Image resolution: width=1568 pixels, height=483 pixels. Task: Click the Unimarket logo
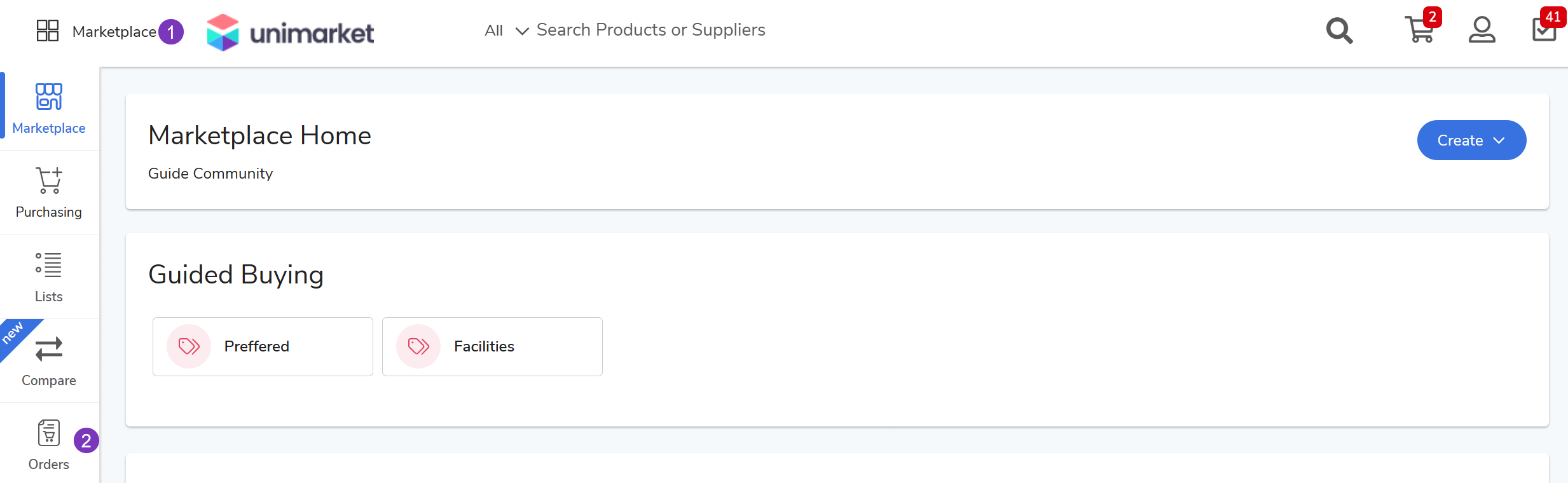pyautogui.click(x=291, y=32)
